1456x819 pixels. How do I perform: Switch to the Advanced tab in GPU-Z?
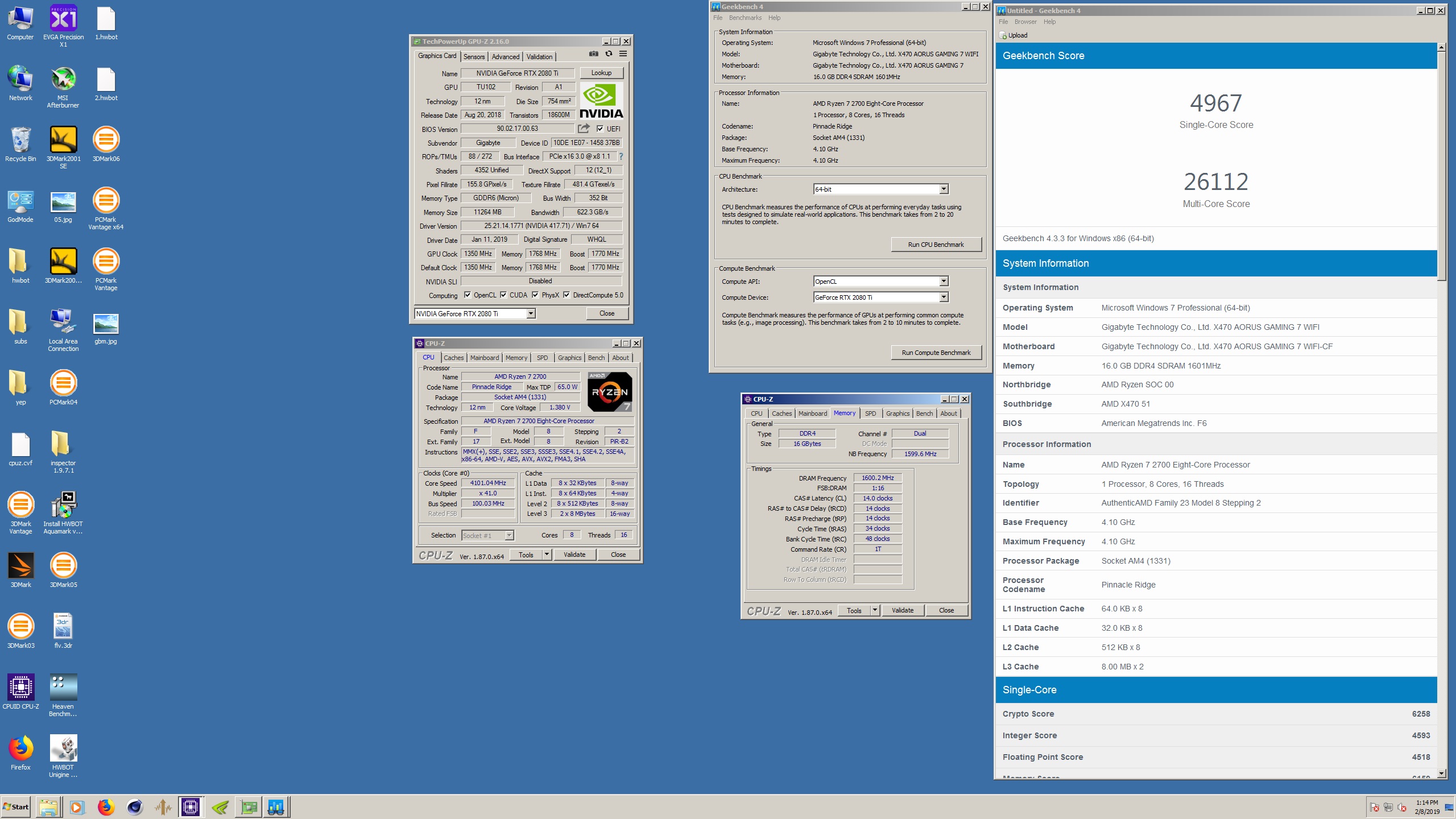click(x=506, y=56)
